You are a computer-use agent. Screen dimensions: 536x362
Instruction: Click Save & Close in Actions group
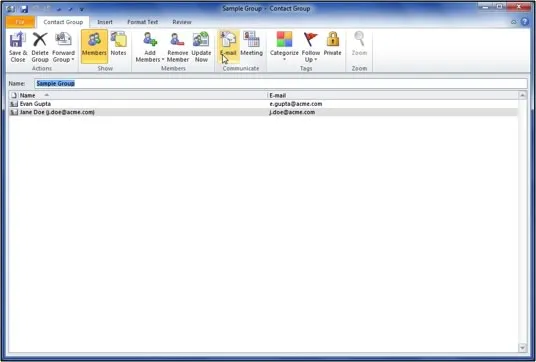18,47
